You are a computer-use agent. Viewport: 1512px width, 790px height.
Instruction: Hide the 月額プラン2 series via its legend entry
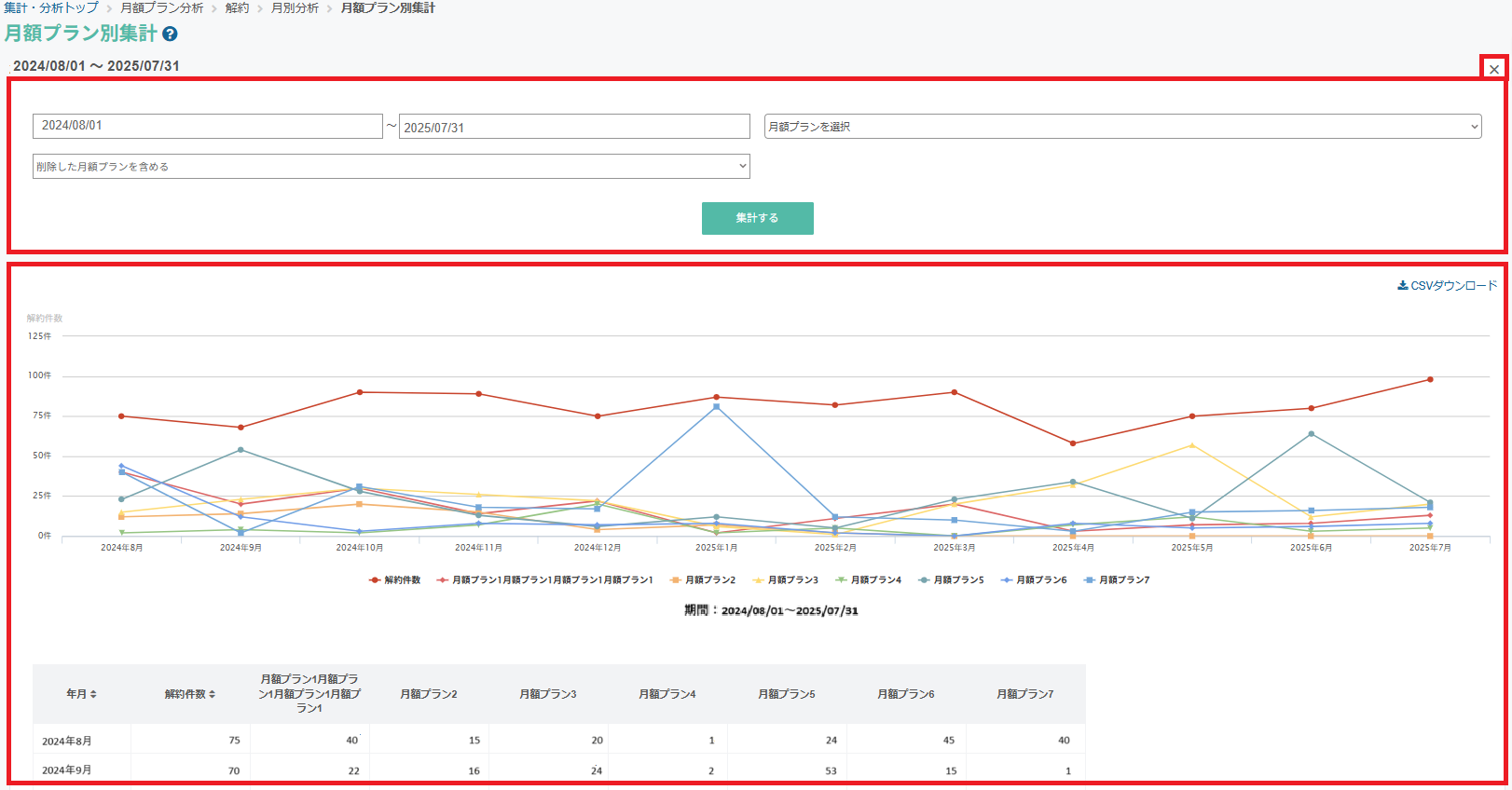click(703, 580)
